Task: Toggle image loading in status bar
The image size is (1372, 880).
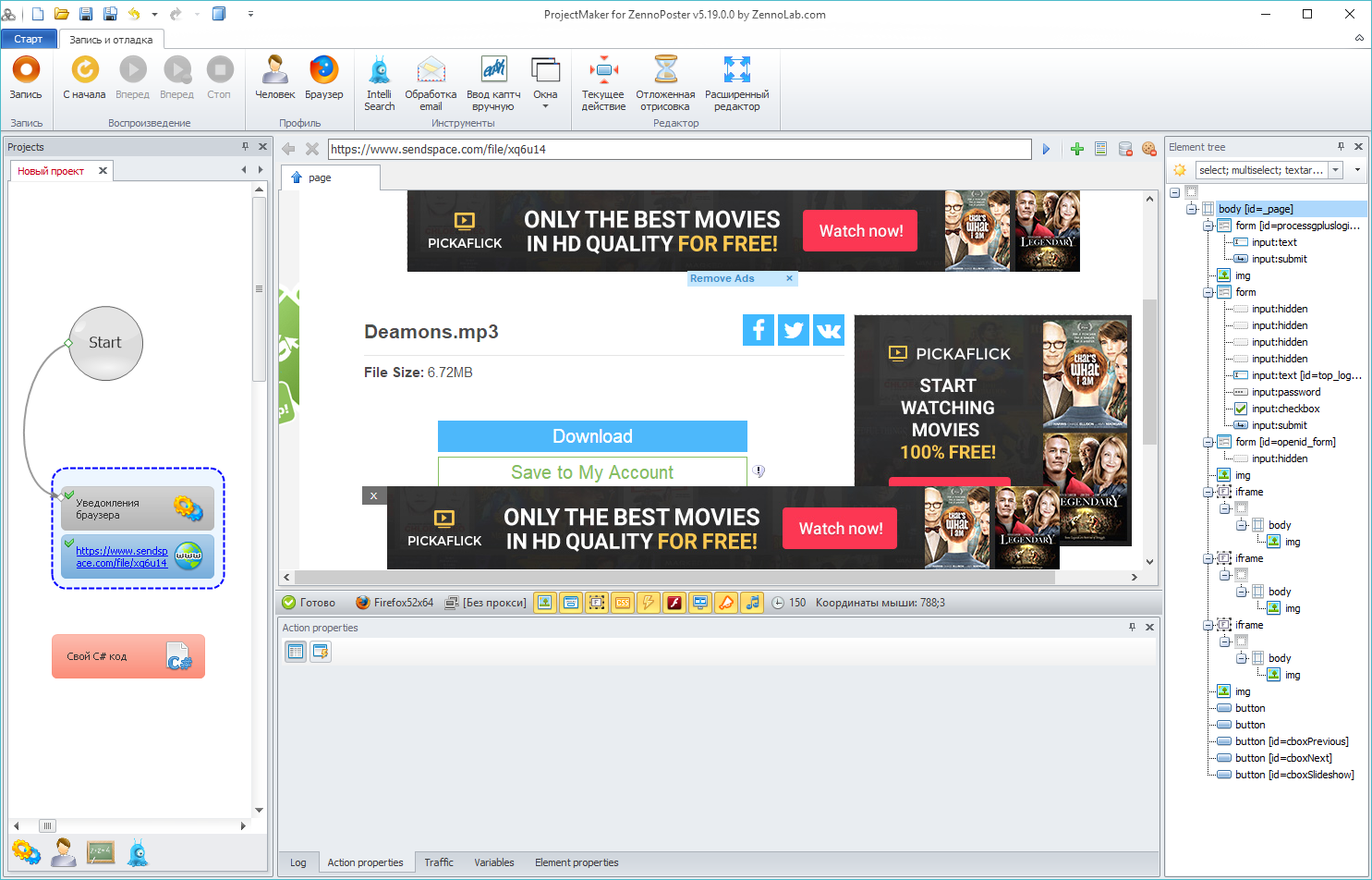Action: [545, 603]
